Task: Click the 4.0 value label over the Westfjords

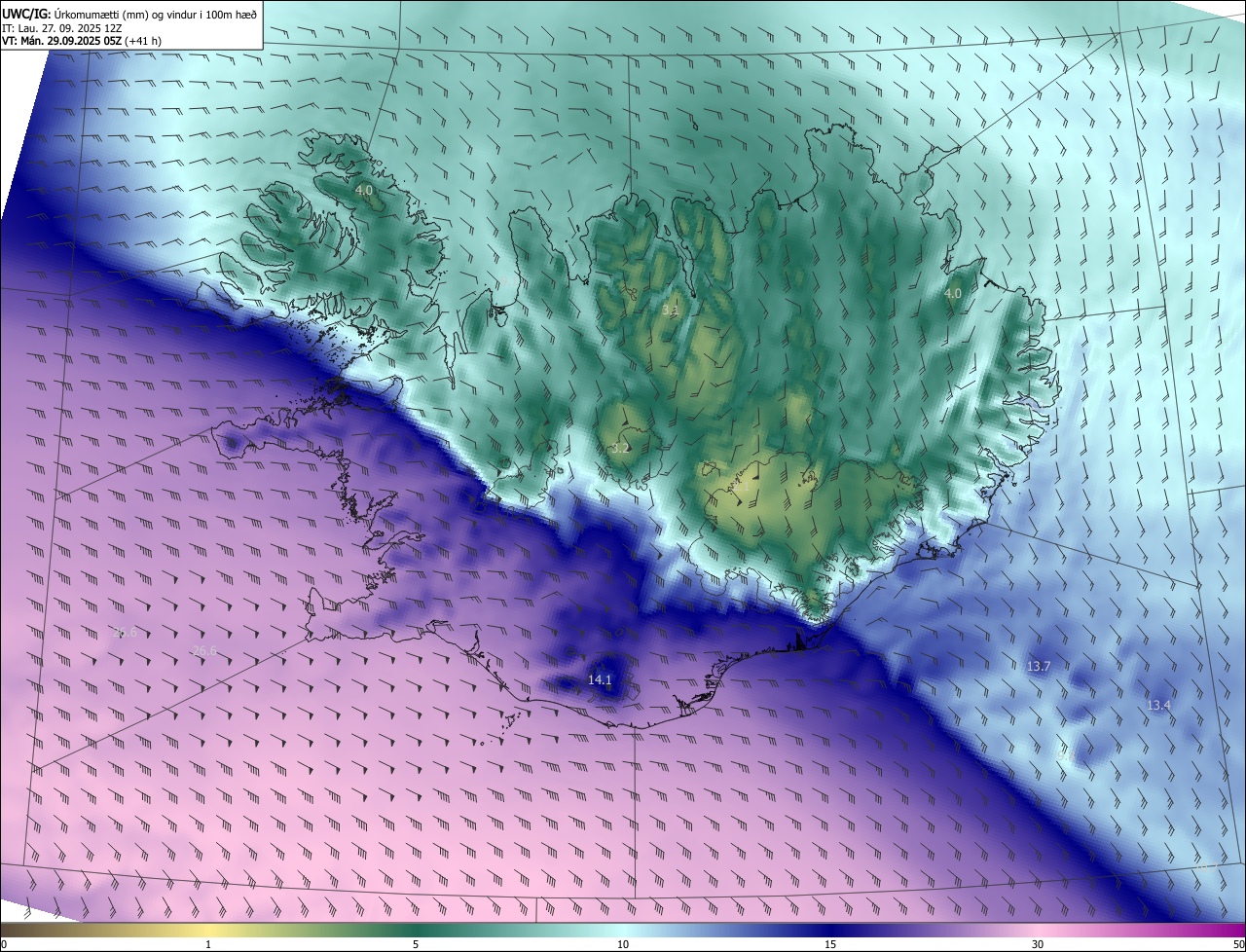Action: tap(364, 191)
